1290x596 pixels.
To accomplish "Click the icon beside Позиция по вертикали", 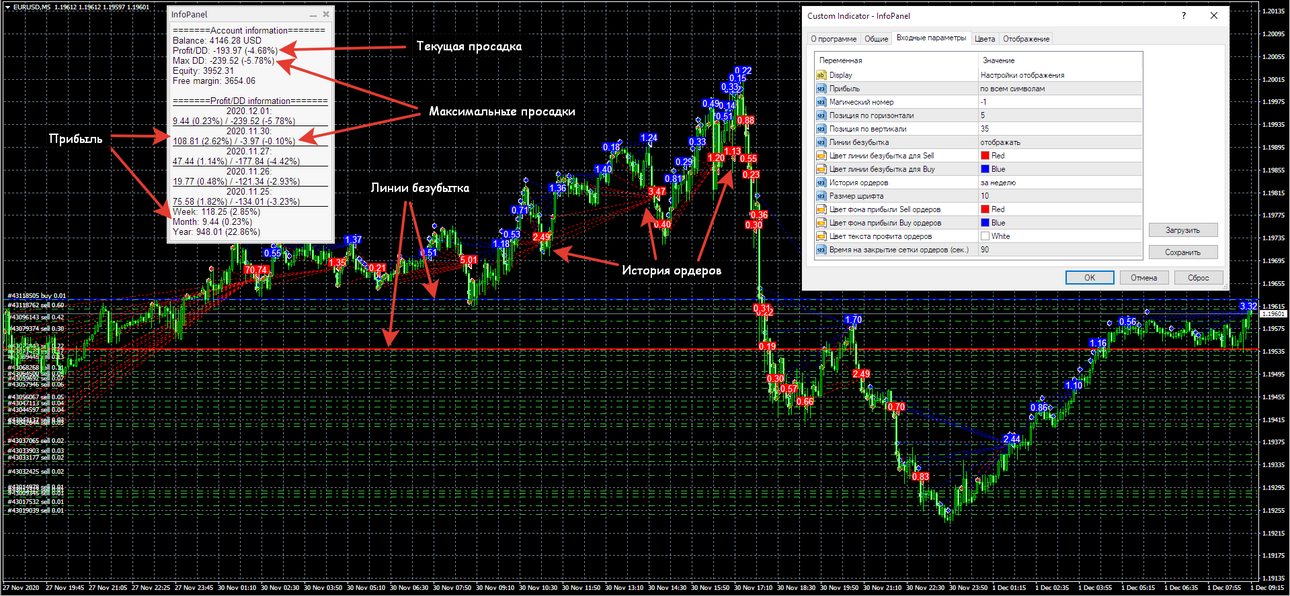I will (821, 129).
